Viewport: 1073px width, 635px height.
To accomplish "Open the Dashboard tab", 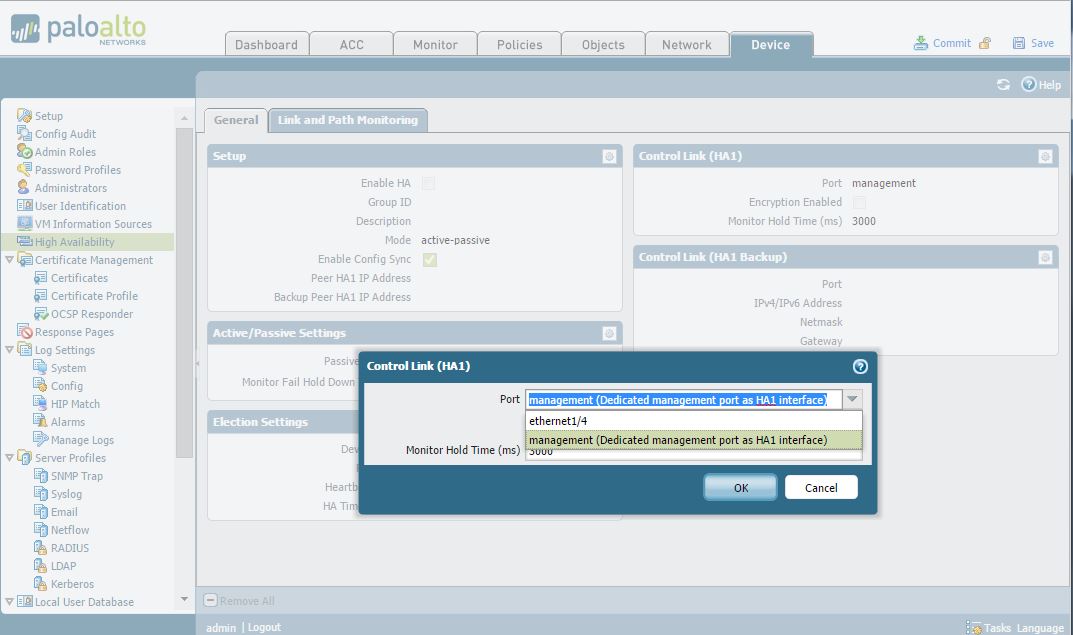I will [x=267, y=44].
